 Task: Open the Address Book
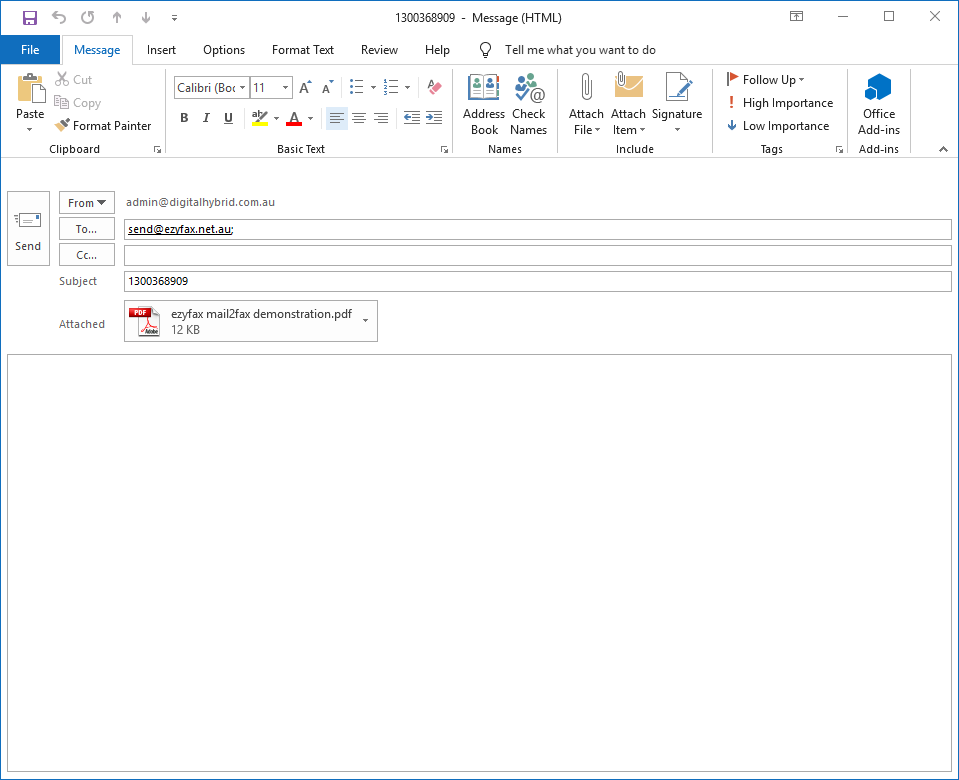[484, 104]
